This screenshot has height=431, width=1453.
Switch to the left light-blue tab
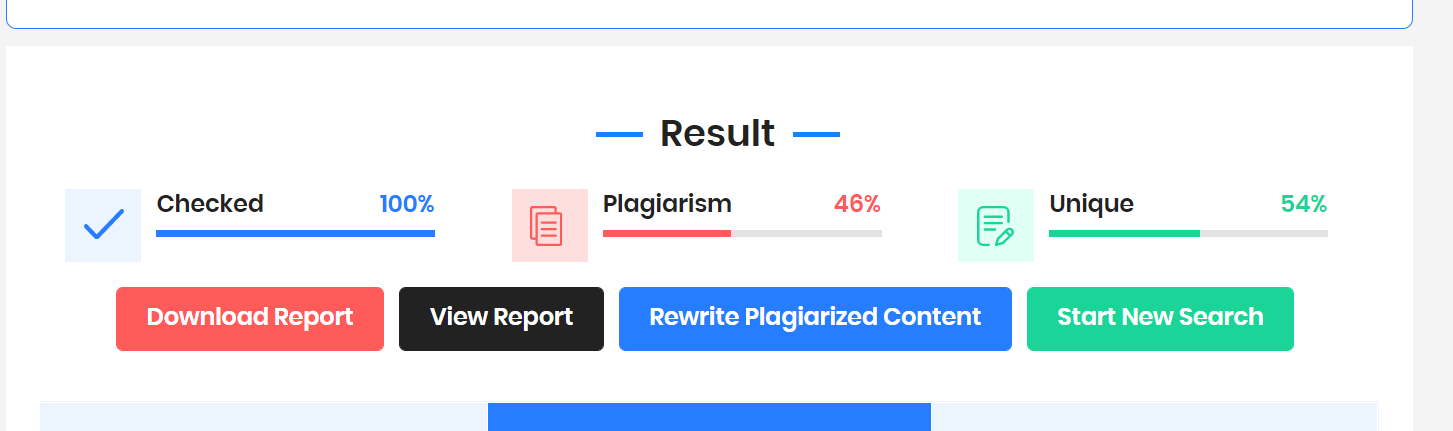coord(264,417)
